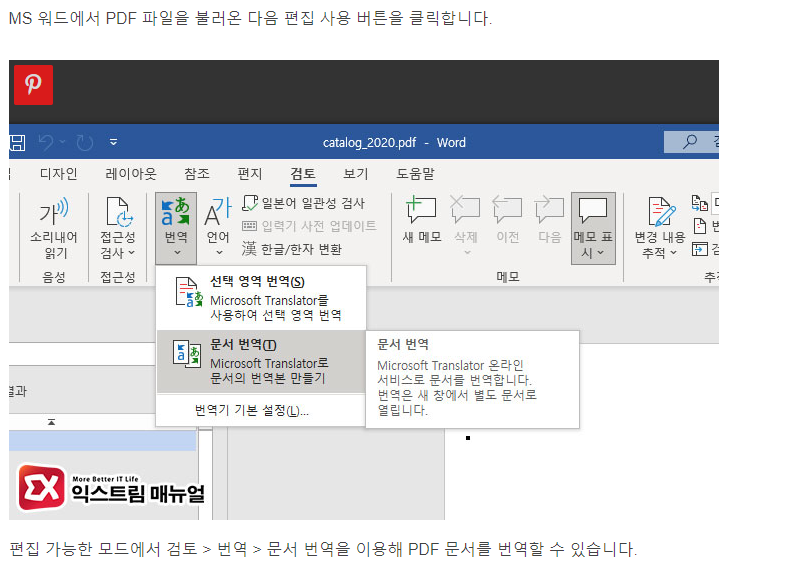Click the 소리내어 읽기 read aloud icon

click(x=54, y=211)
